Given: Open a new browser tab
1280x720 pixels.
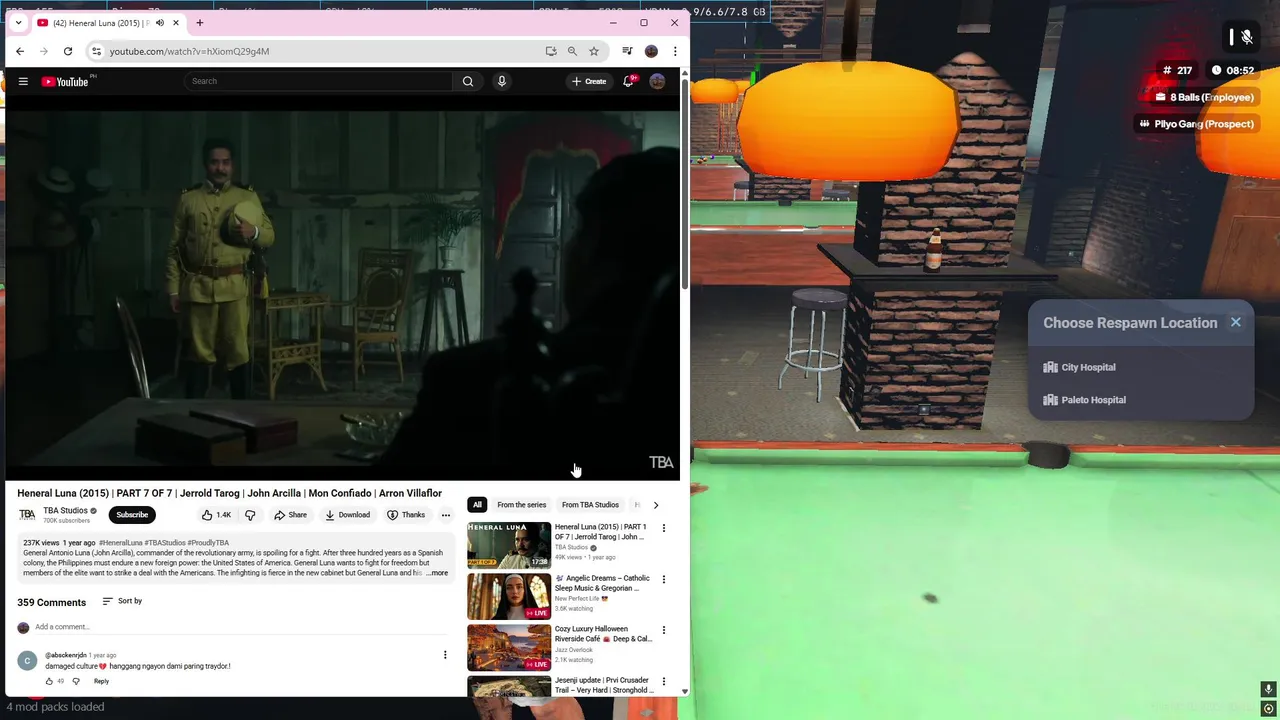Looking at the screenshot, I should point(200,23).
